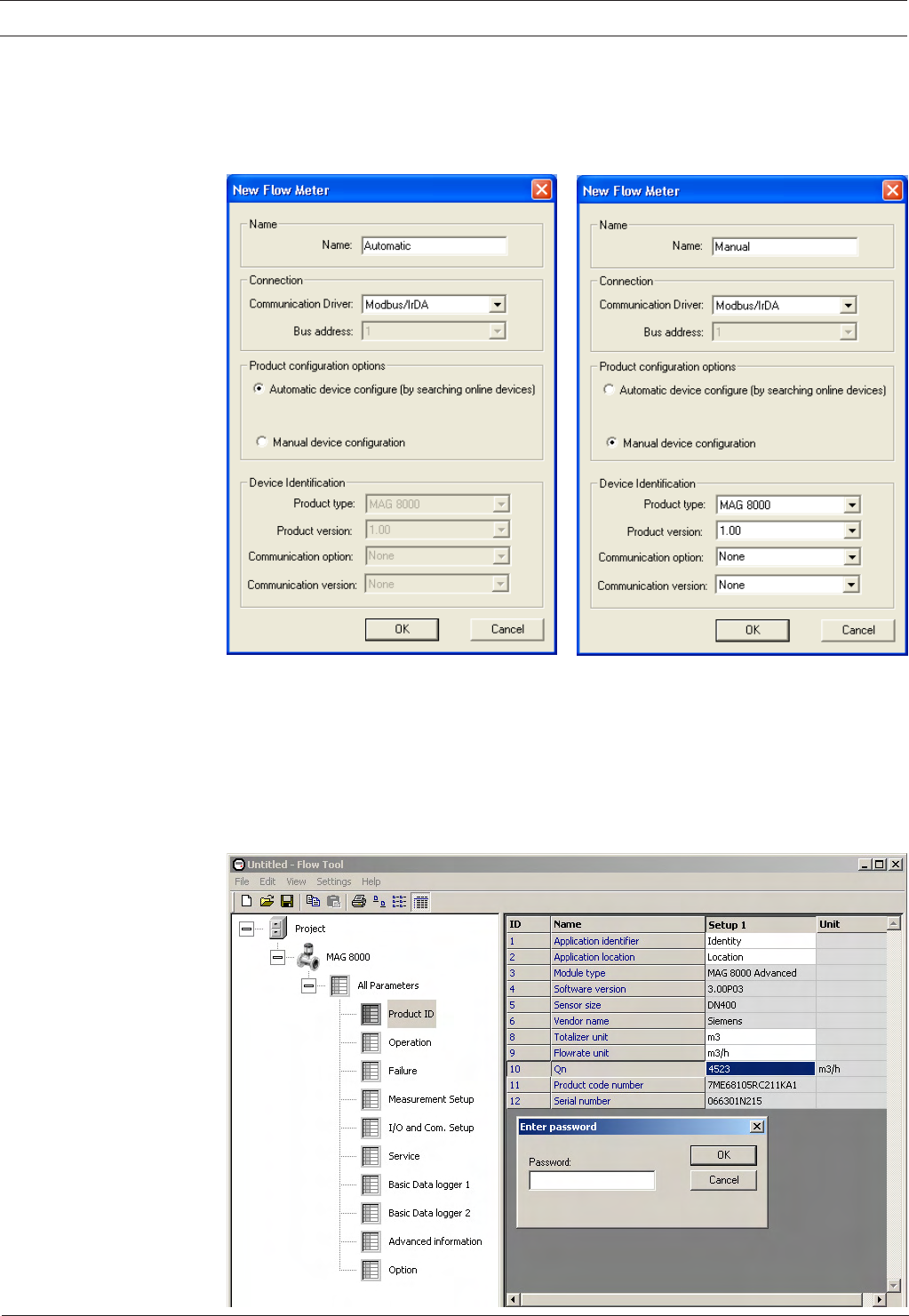Switch to small icons view in toolbar

[x=379, y=901]
